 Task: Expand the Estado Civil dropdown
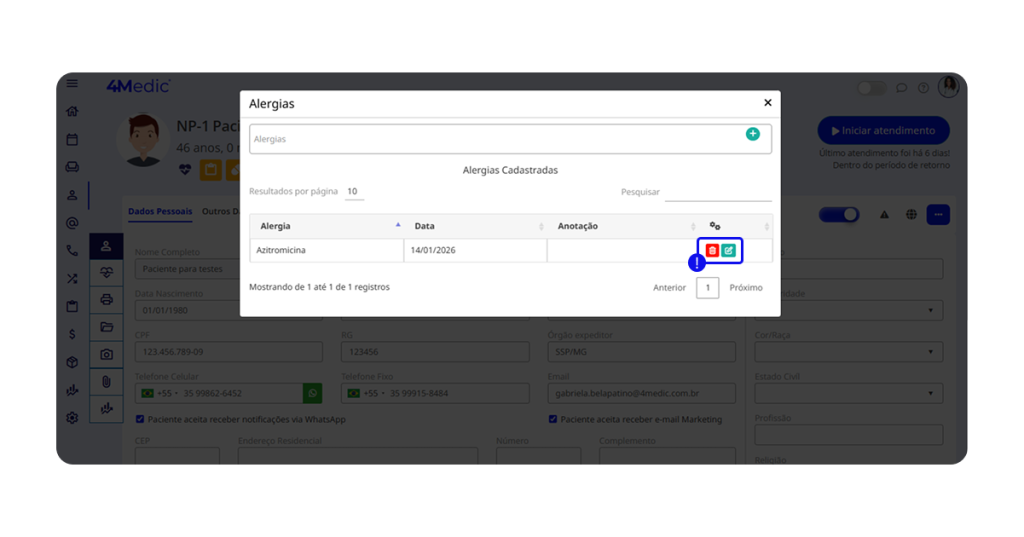(x=848, y=393)
